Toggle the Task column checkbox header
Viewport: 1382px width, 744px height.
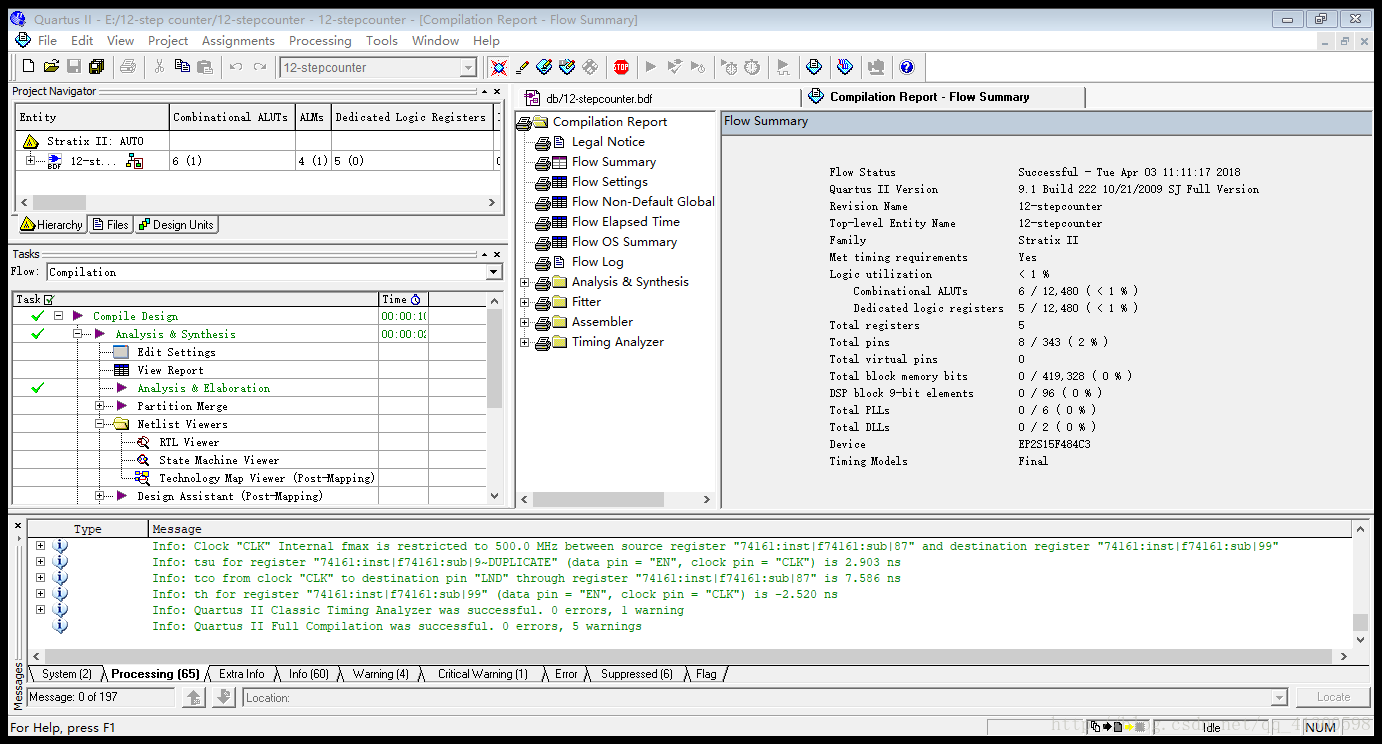(x=48, y=299)
